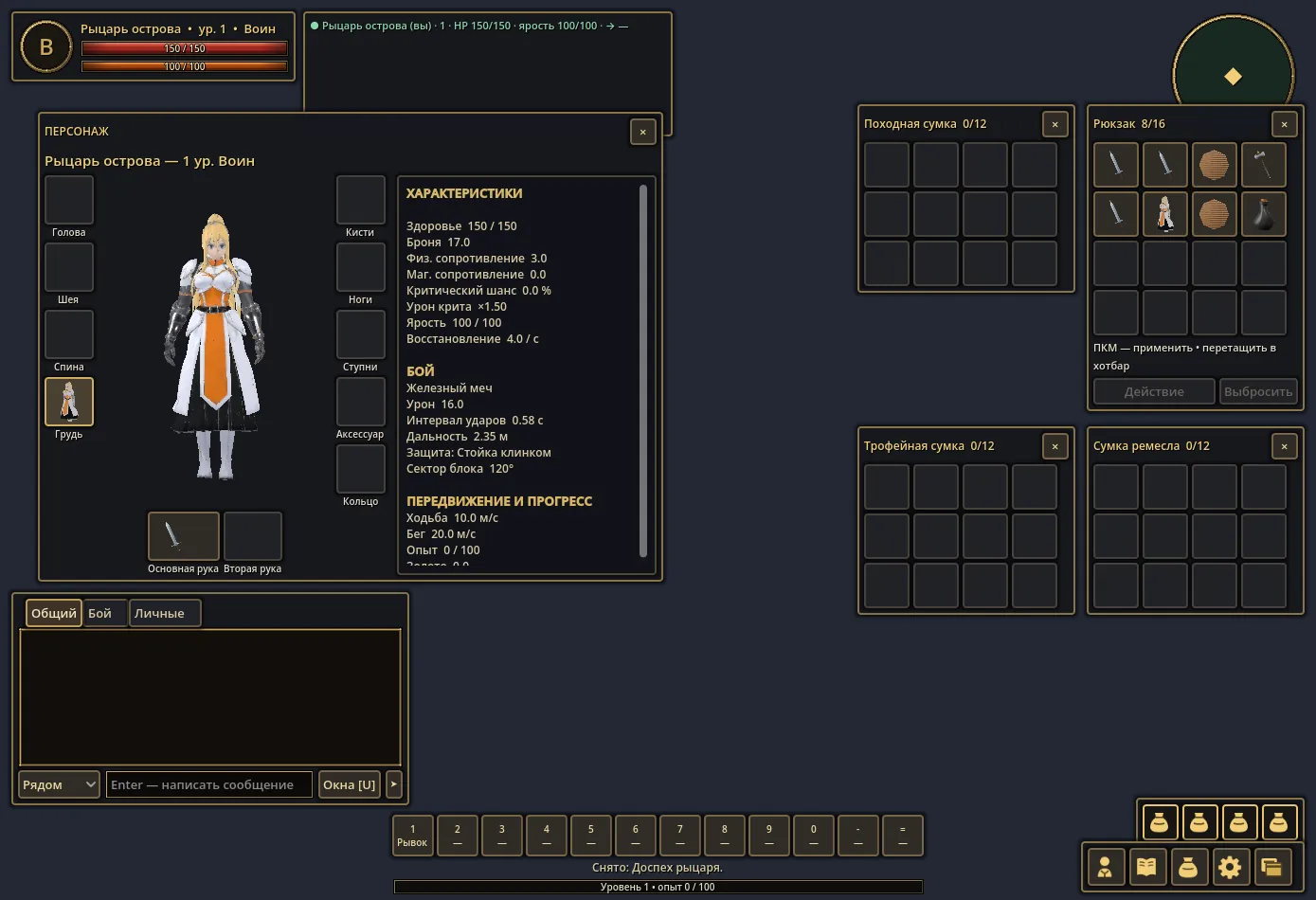Select the Ступни equipment slot
1316x900 pixels.
pos(361,334)
